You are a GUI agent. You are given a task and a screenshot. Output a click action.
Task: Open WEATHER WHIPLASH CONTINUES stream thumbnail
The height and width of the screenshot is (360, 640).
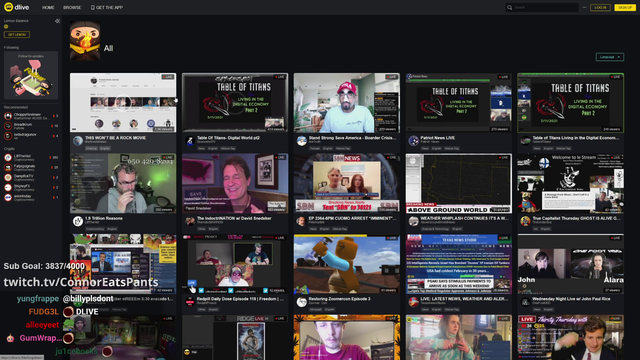coord(458,183)
